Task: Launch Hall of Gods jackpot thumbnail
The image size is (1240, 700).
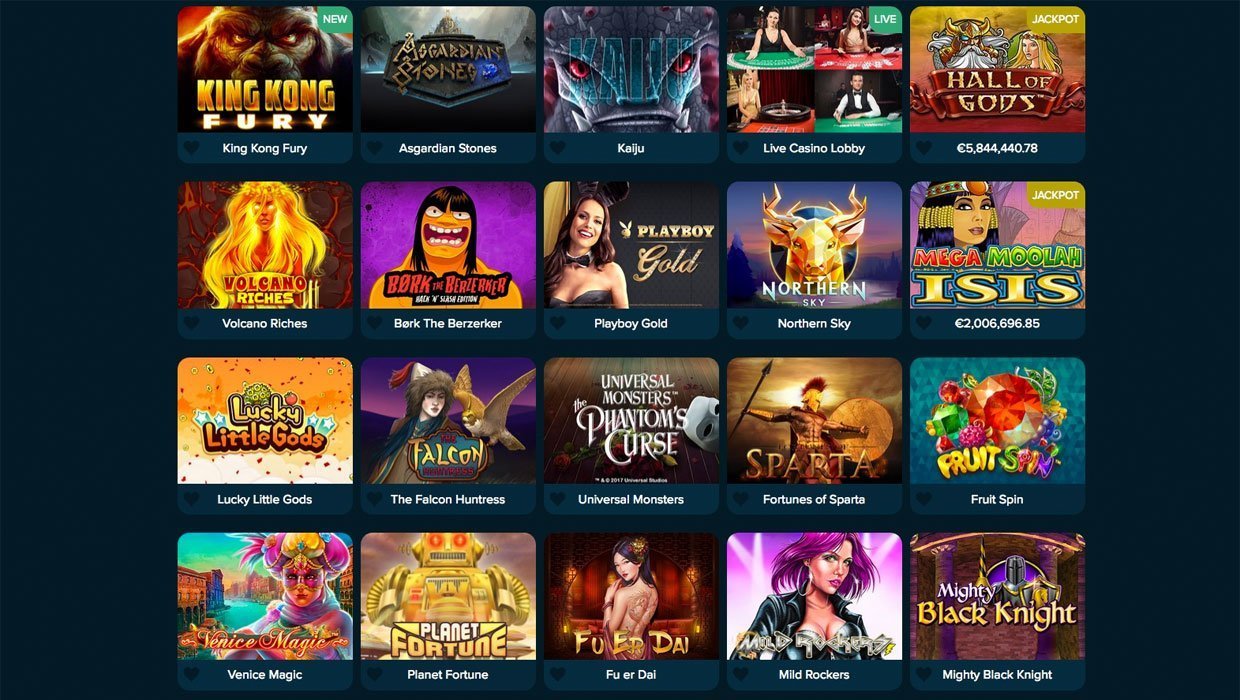Action: tap(997, 70)
